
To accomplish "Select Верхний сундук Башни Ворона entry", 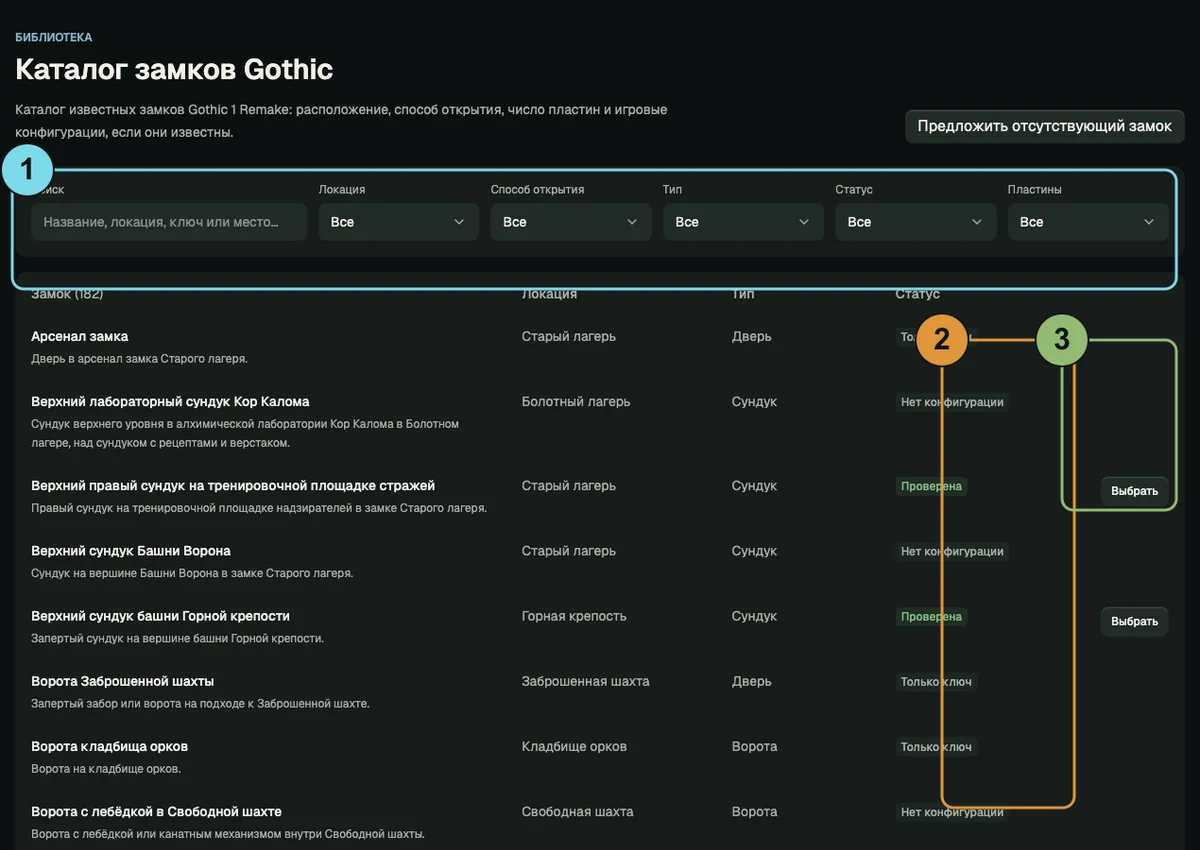I will pyautogui.click(x=131, y=551).
